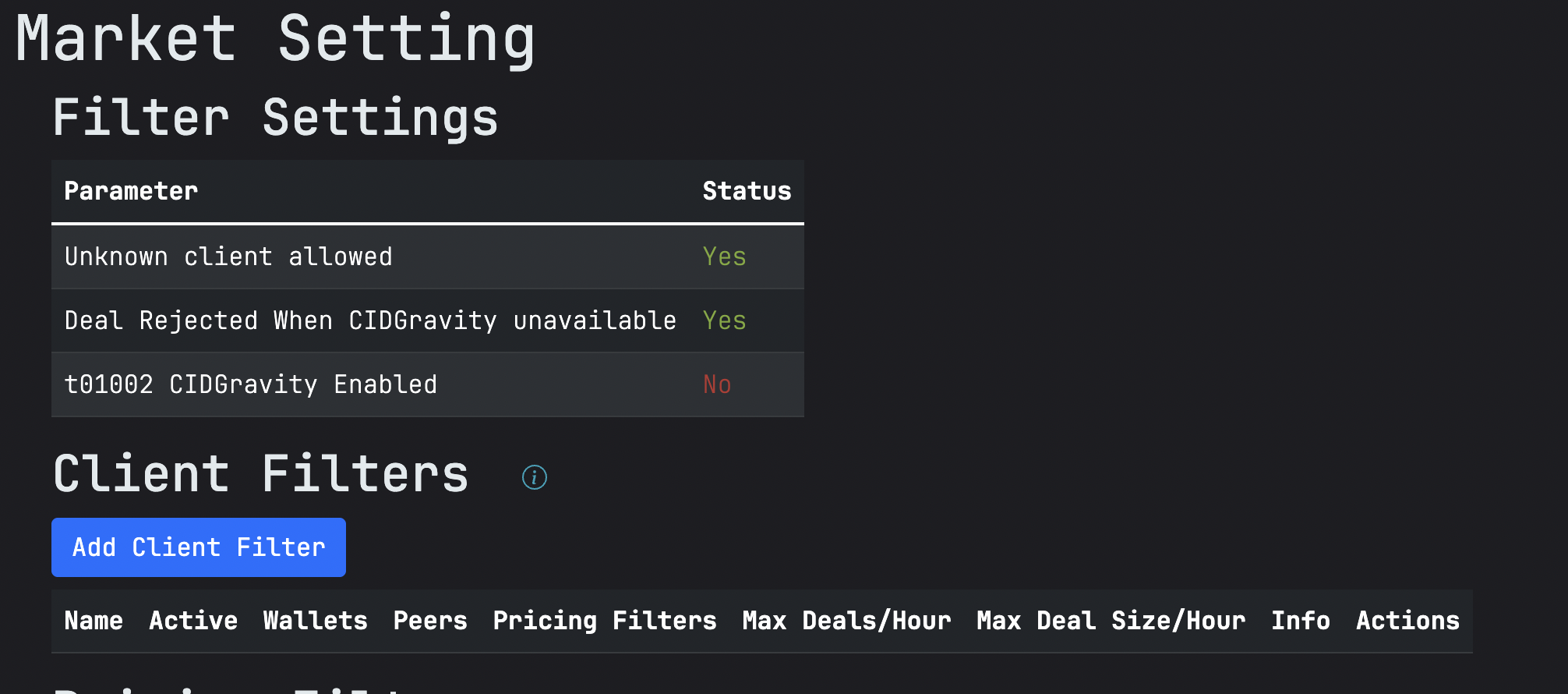Click the Max Deals/Hour column header
The height and width of the screenshot is (694, 1568).
pos(846,621)
